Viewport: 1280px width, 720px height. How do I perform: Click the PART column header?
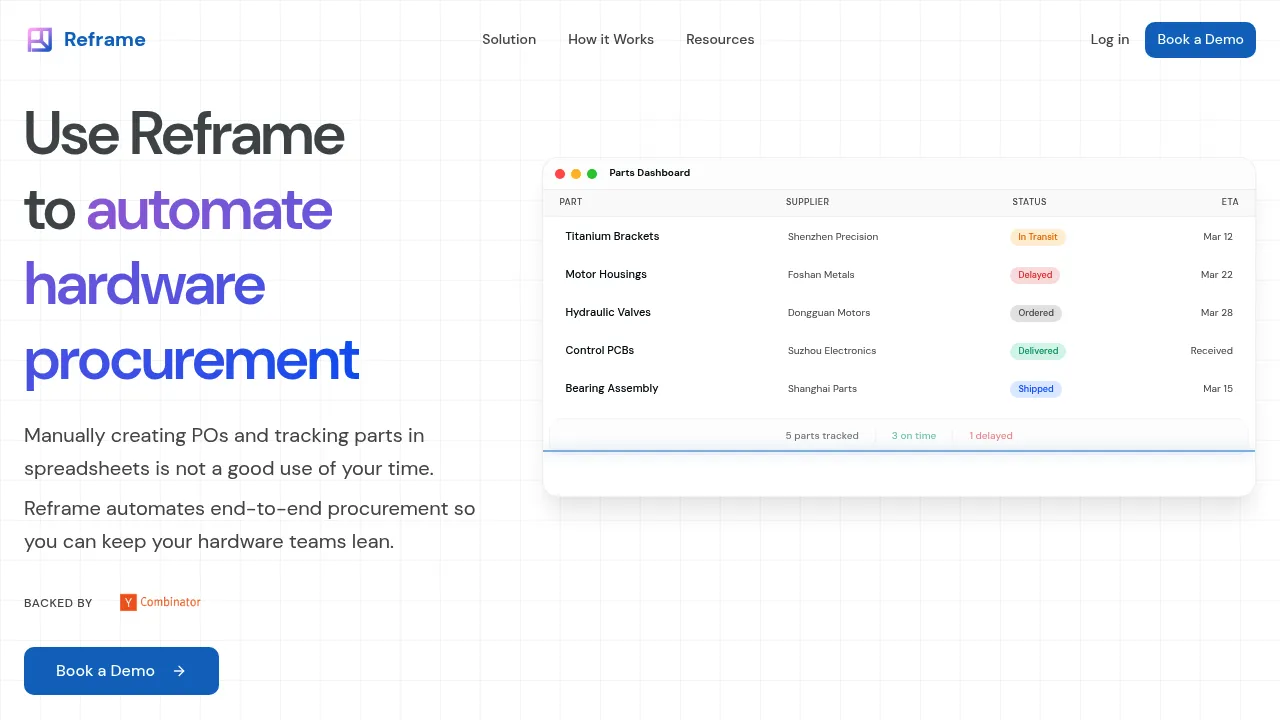[x=571, y=202]
